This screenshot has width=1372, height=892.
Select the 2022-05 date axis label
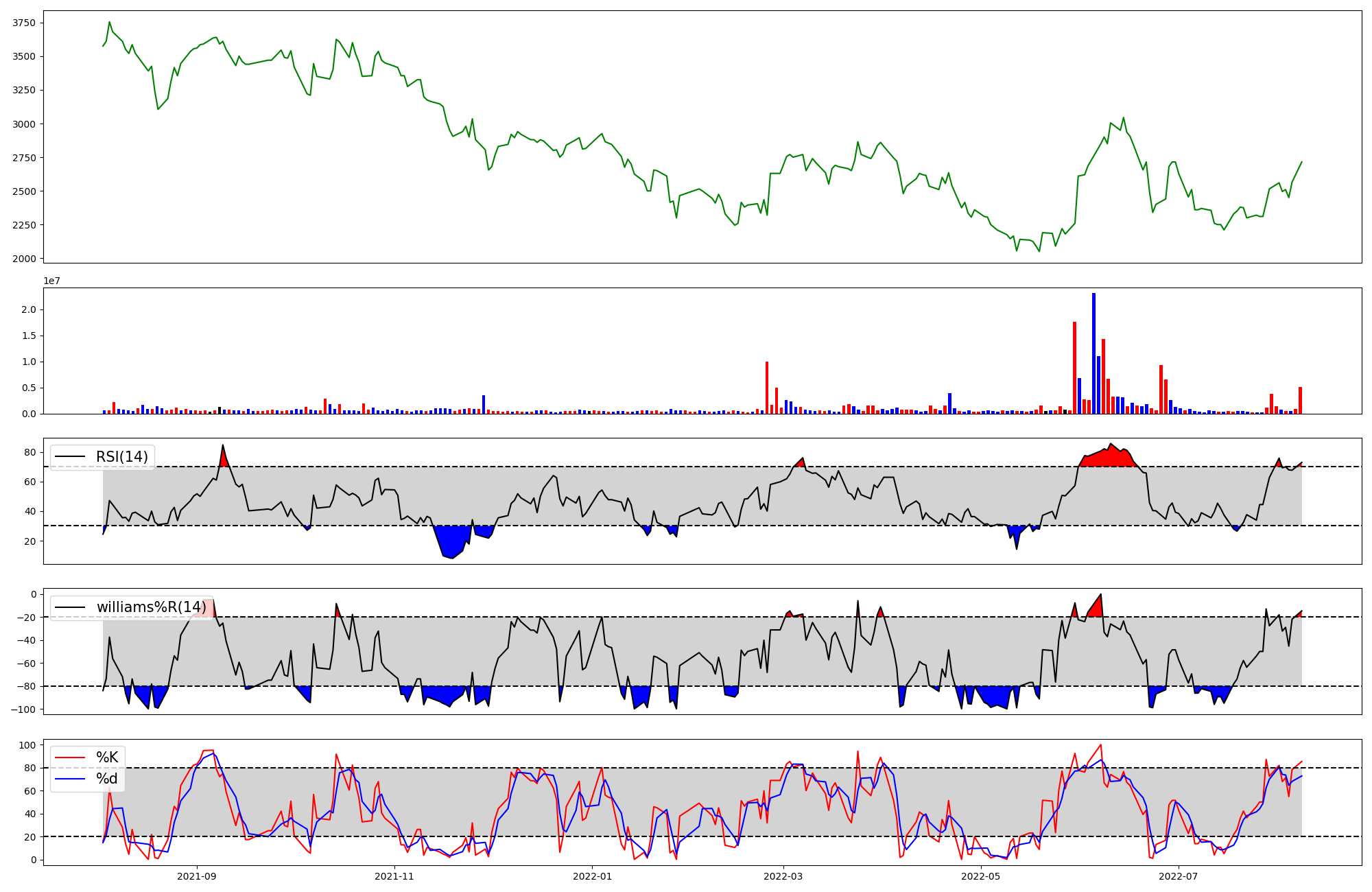point(981,876)
